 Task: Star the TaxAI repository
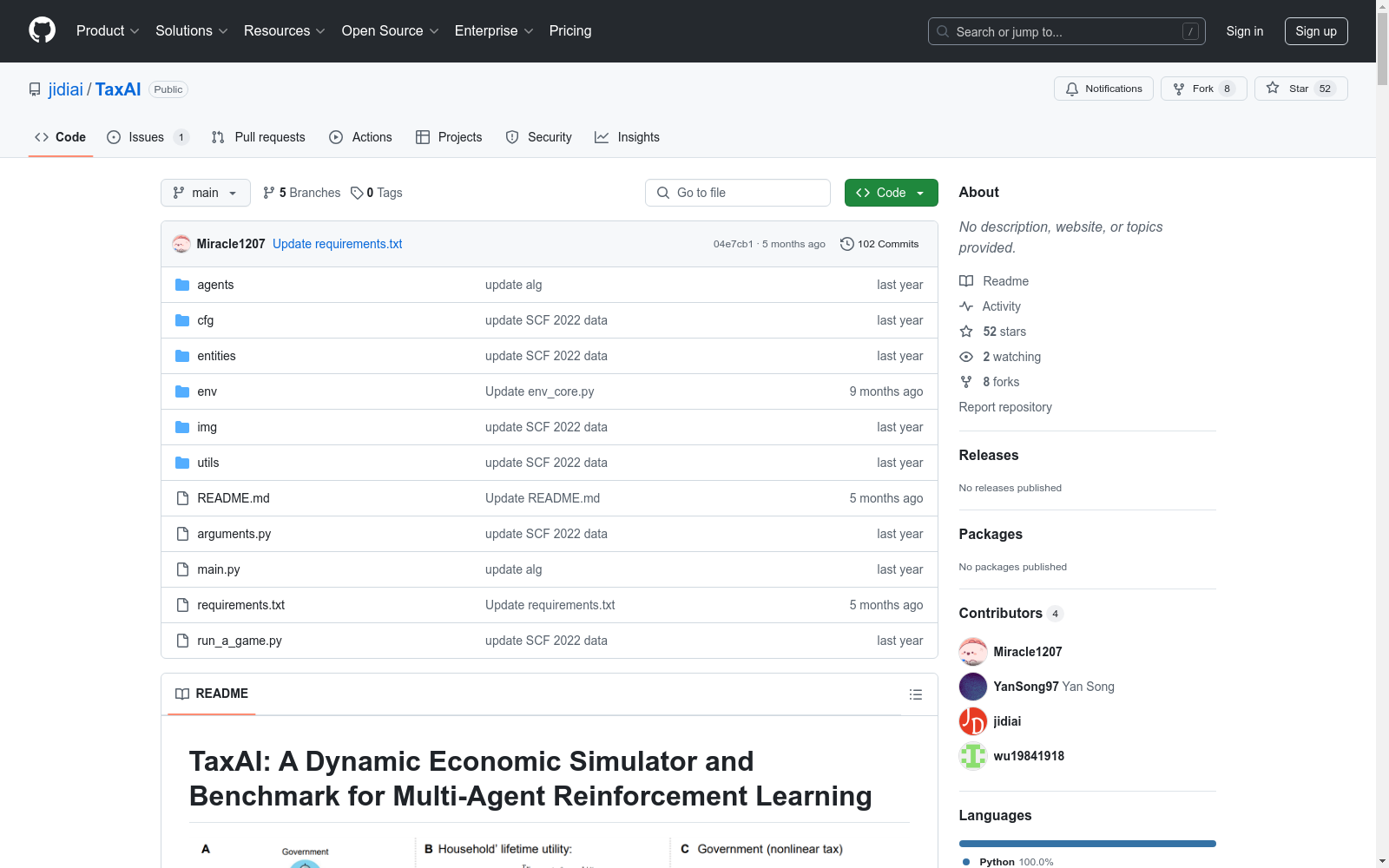click(1300, 89)
